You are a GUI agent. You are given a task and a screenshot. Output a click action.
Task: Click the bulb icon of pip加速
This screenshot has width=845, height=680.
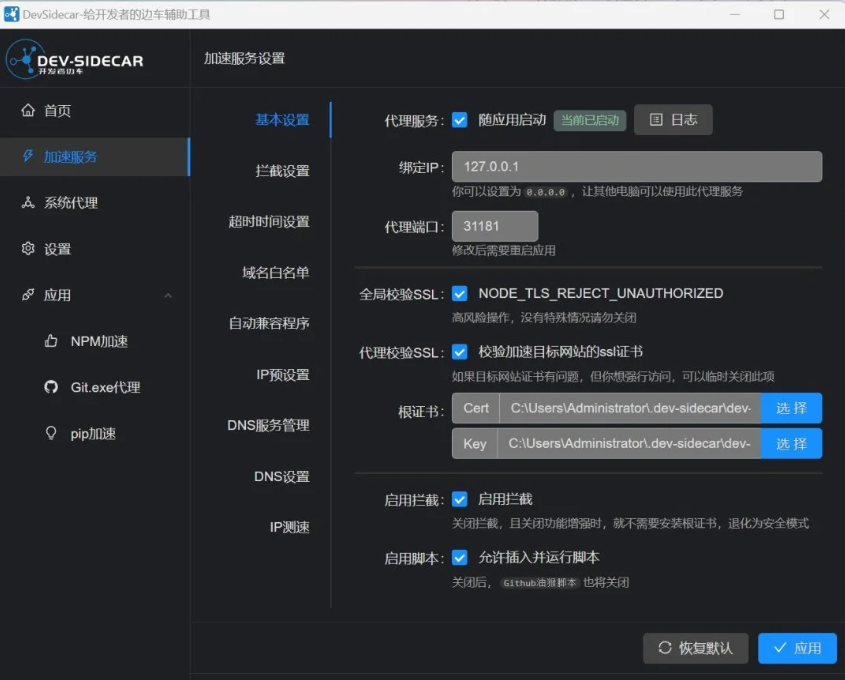click(x=51, y=433)
